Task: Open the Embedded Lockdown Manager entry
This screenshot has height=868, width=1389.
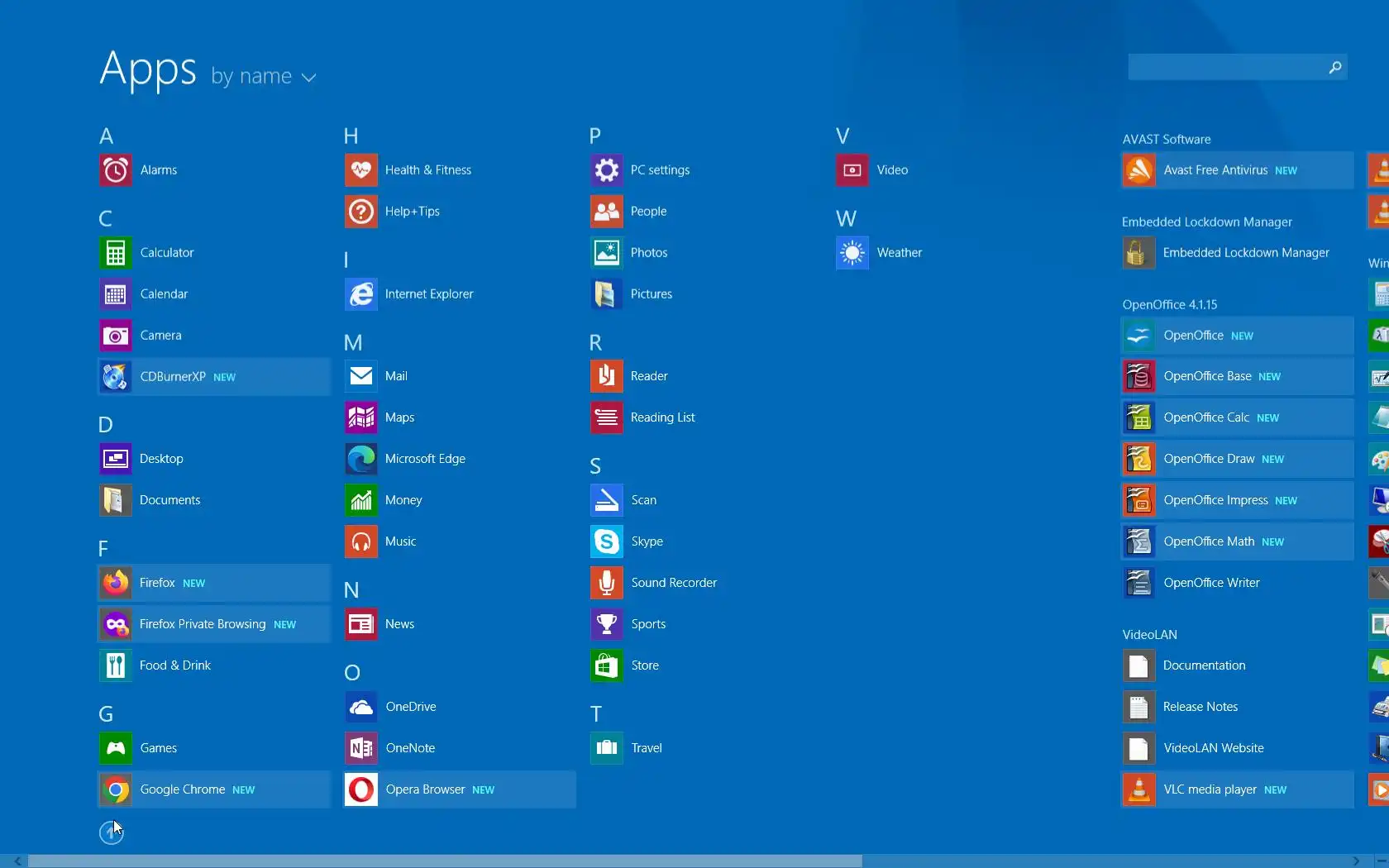Action: tap(1238, 253)
